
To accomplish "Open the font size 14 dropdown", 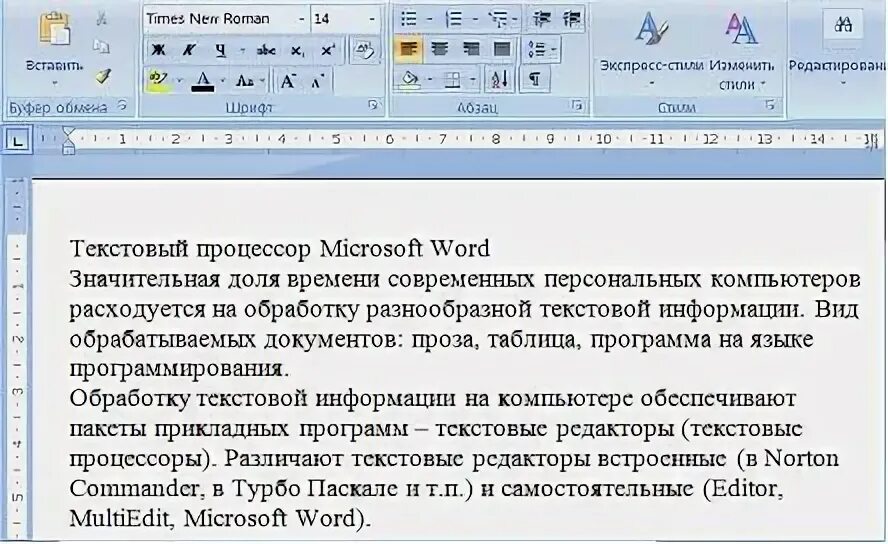I will click(x=372, y=19).
